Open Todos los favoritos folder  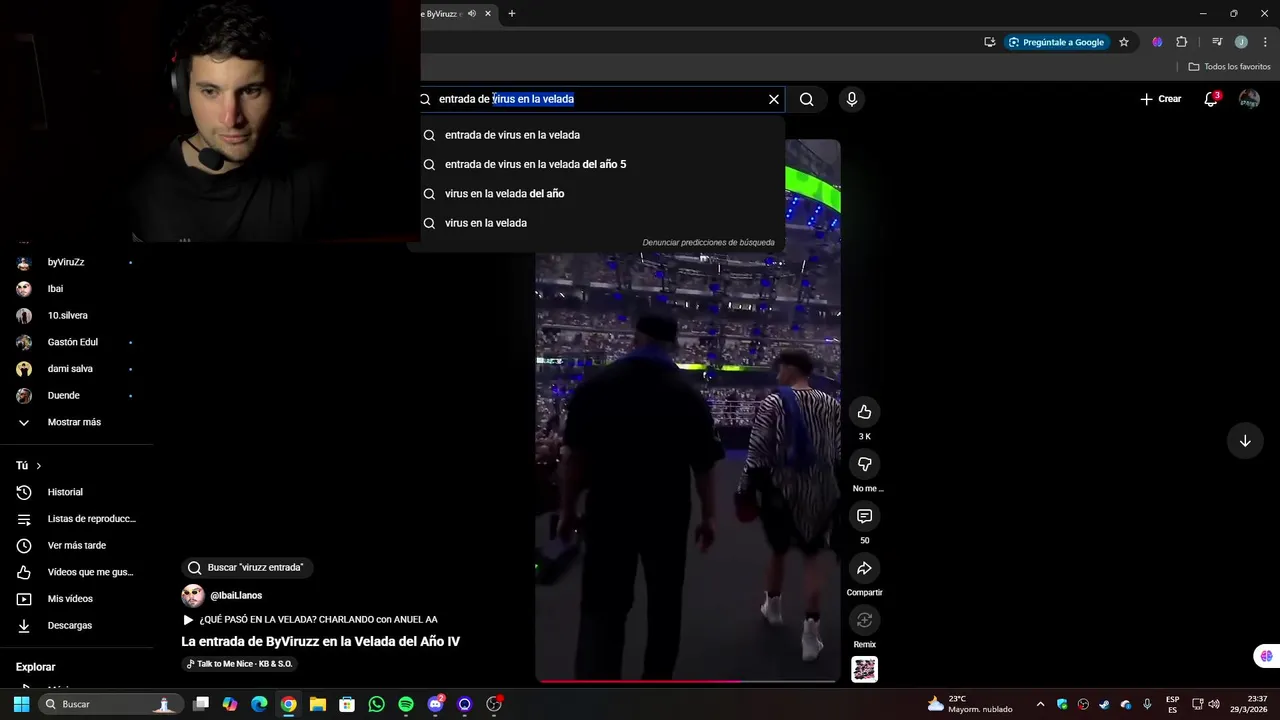[1229, 67]
